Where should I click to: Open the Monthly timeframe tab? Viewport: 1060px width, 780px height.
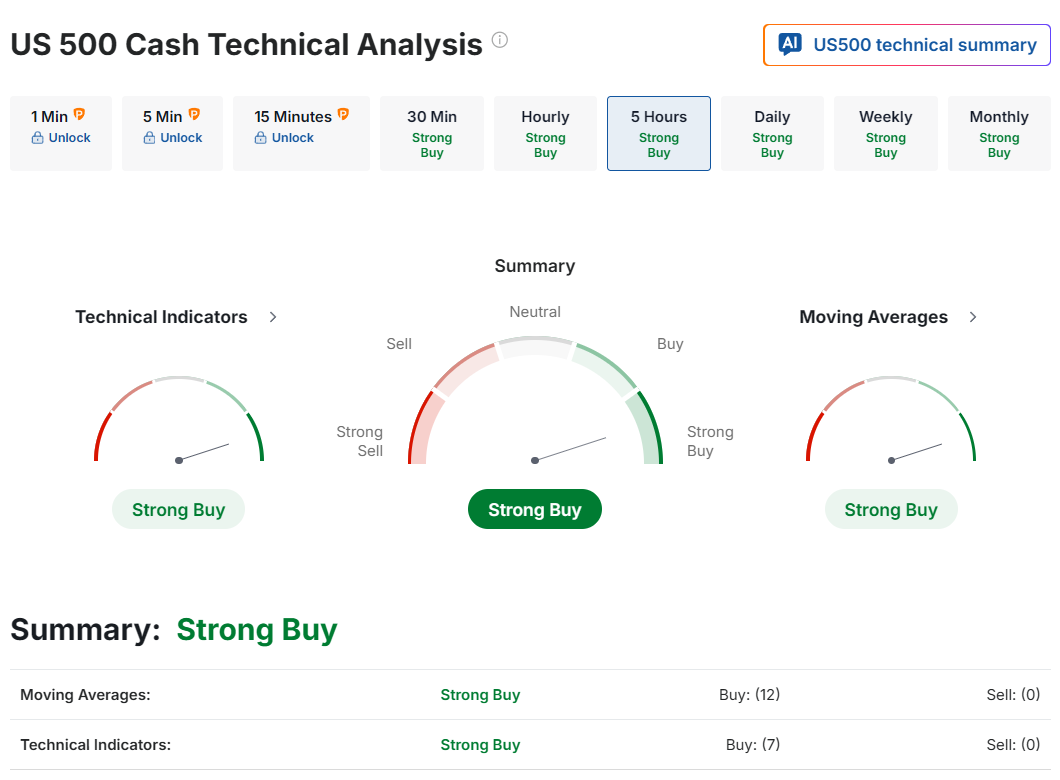pyautogui.click(x=999, y=133)
